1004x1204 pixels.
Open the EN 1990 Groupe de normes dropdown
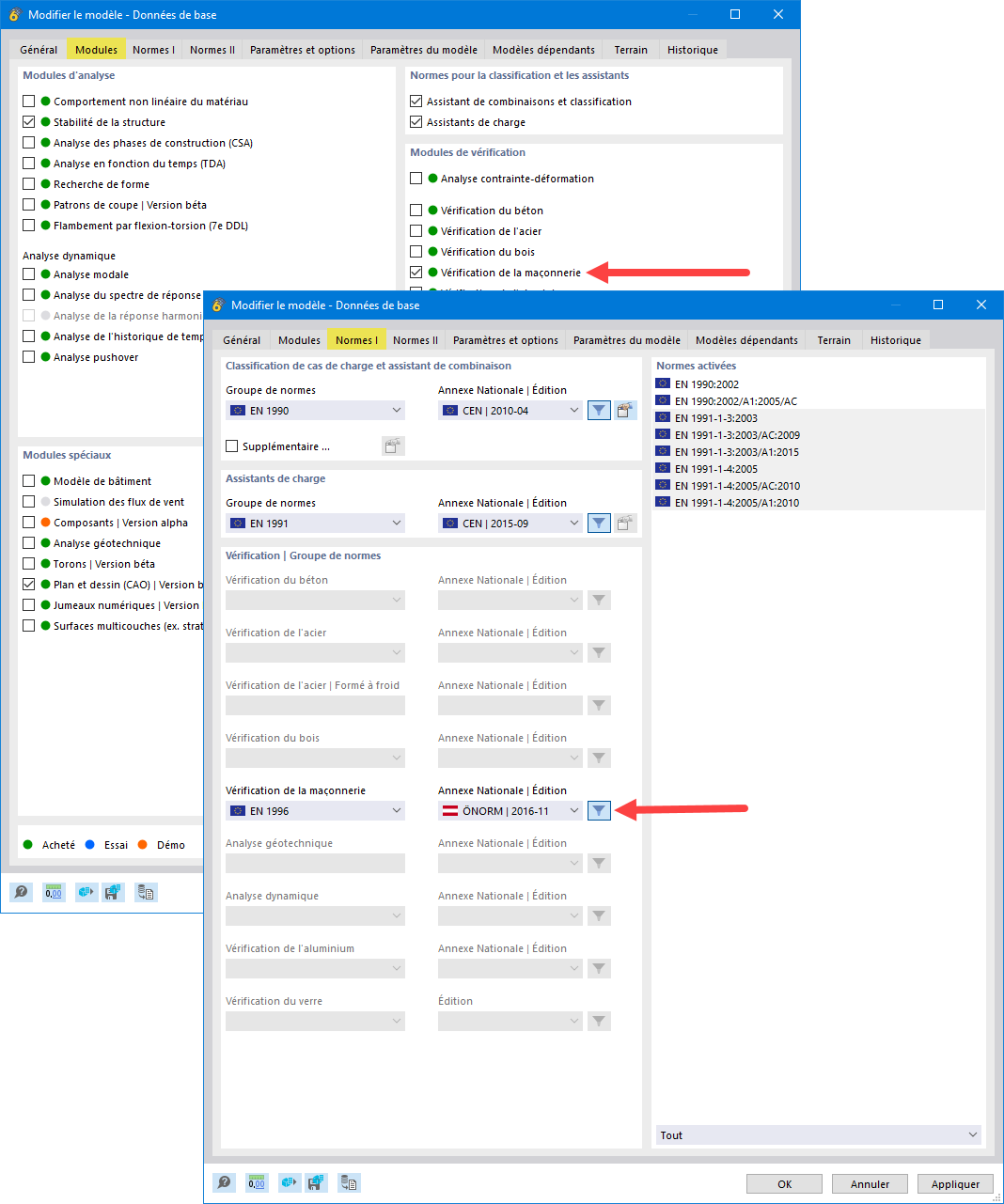[315, 411]
